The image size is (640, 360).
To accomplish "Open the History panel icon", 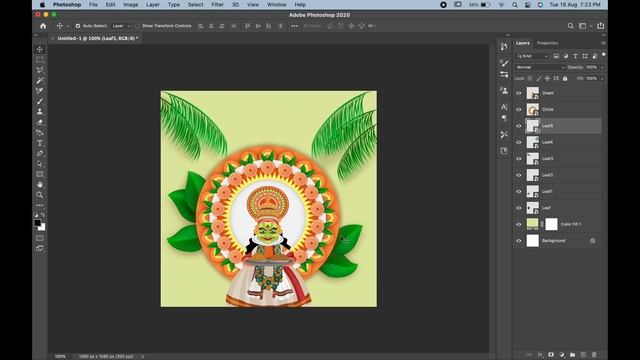I will point(504,47).
